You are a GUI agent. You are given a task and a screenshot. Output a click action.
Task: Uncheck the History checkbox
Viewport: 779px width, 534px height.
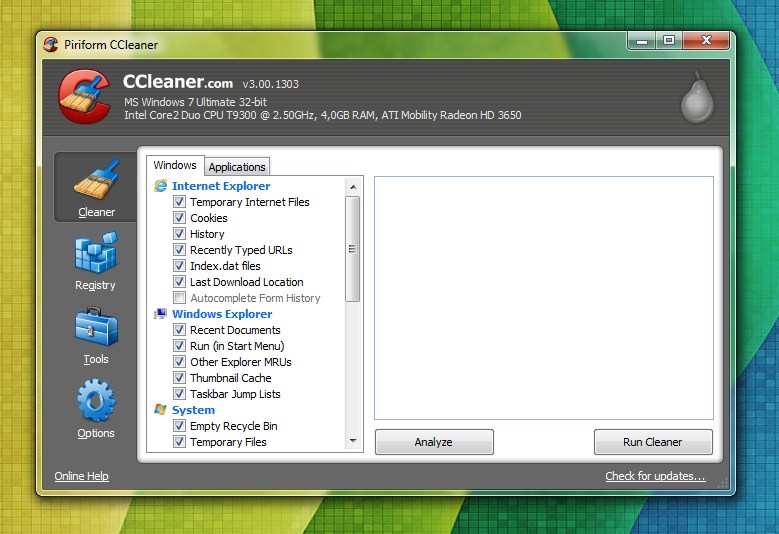[x=179, y=233]
